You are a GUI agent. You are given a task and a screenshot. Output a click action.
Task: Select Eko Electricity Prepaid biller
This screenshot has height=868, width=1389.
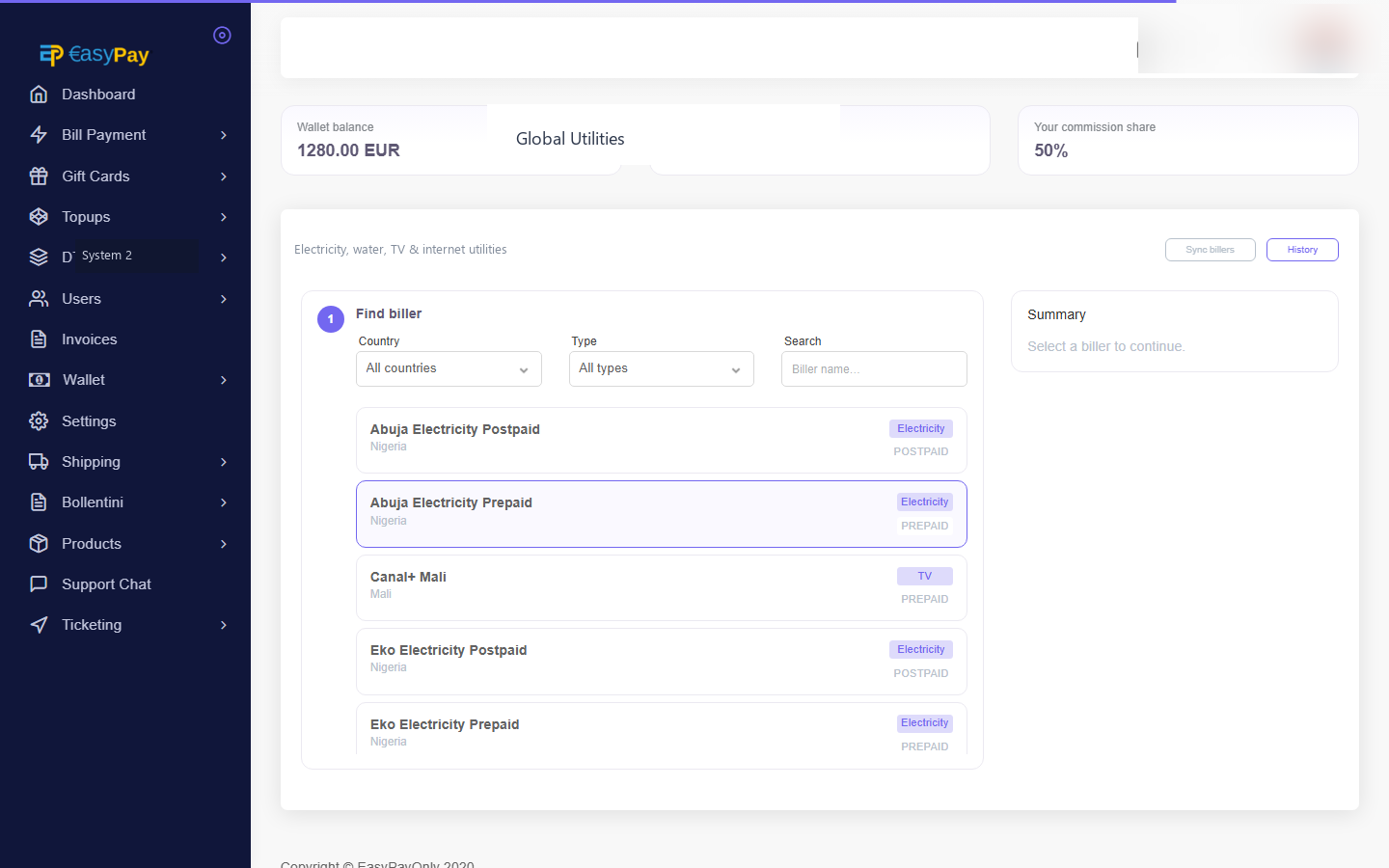[x=662, y=729]
